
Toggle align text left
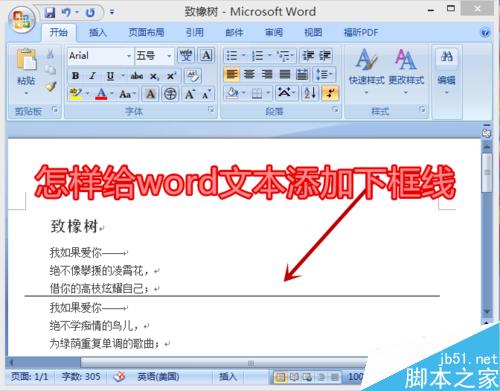click(232, 74)
